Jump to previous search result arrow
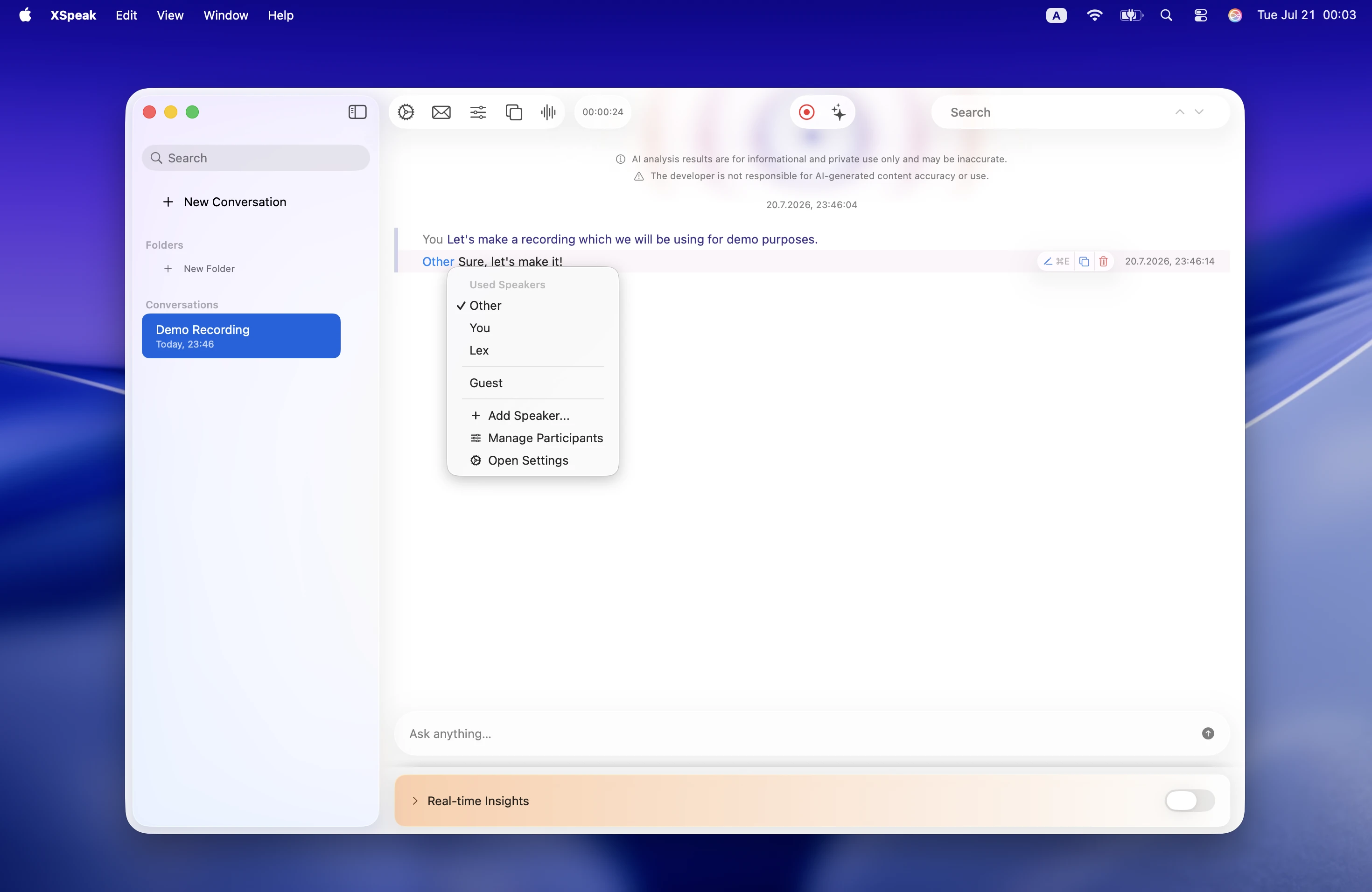Image resolution: width=1372 pixels, height=892 pixels. point(1179,112)
